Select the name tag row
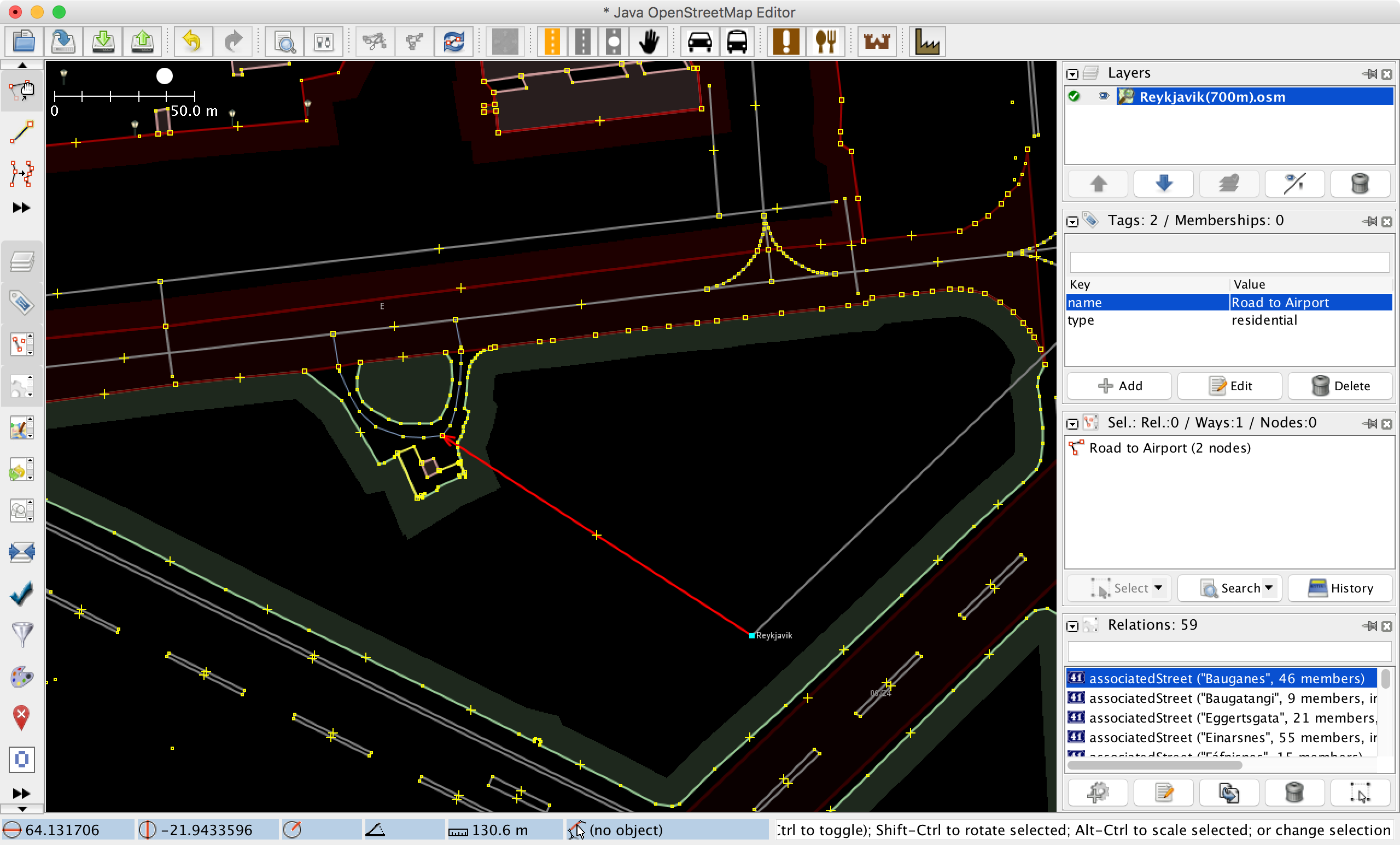The height and width of the screenshot is (845, 1400). coord(1229,302)
